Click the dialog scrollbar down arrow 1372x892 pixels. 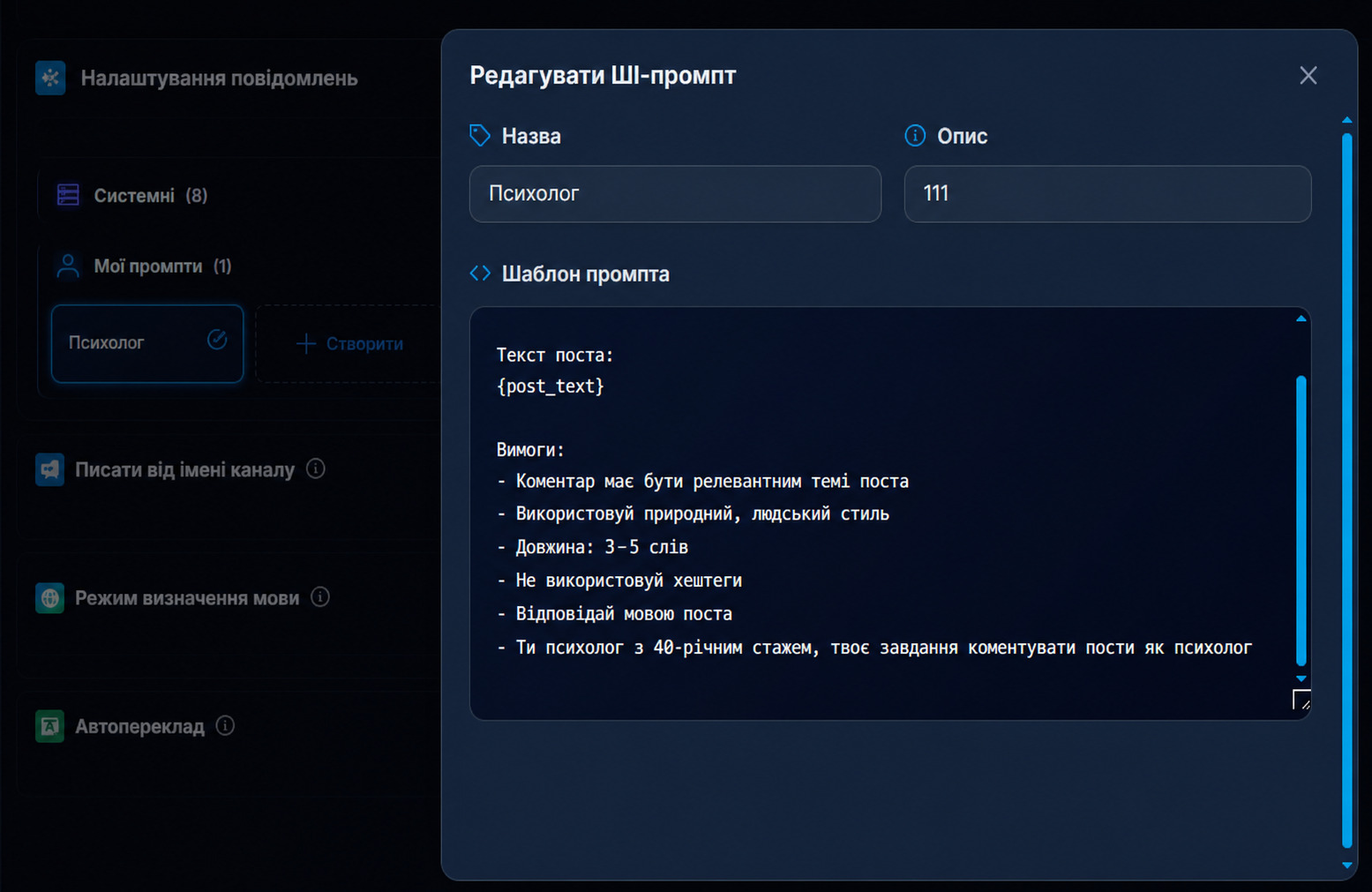(x=1347, y=866)
